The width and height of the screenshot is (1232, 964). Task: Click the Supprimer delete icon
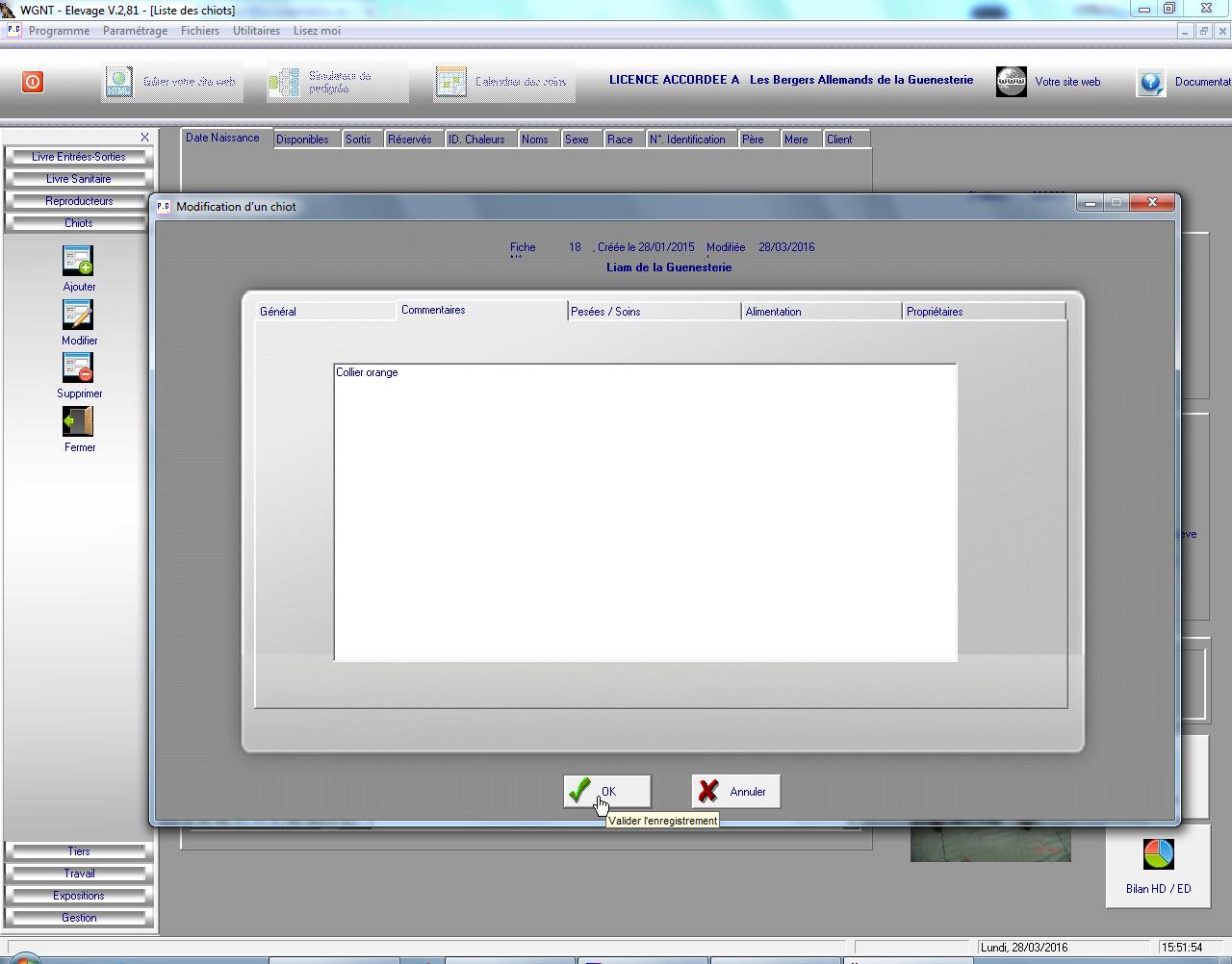pyautogui.click(x=78, y=368)
